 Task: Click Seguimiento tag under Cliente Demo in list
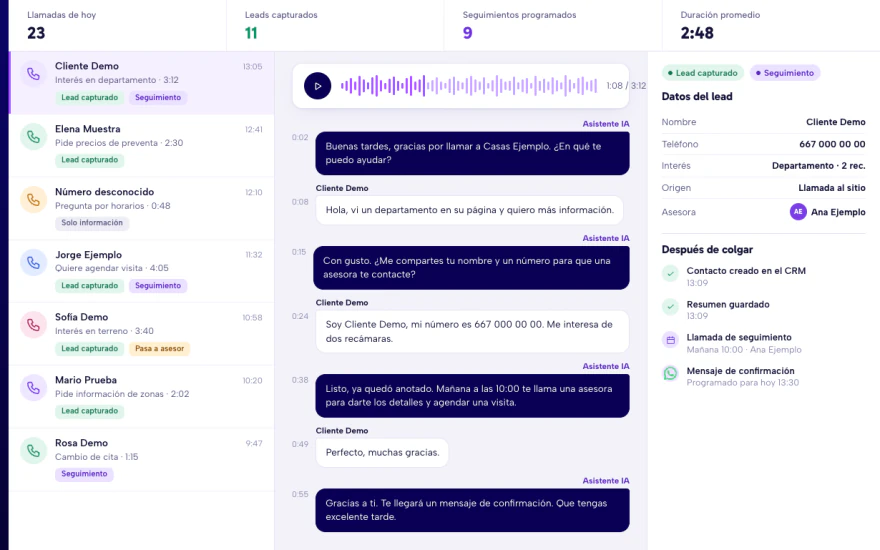coord(158,98)
